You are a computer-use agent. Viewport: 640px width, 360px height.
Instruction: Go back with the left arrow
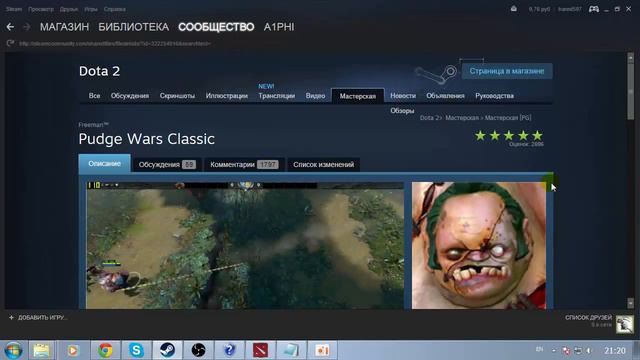tap(10, 27)
